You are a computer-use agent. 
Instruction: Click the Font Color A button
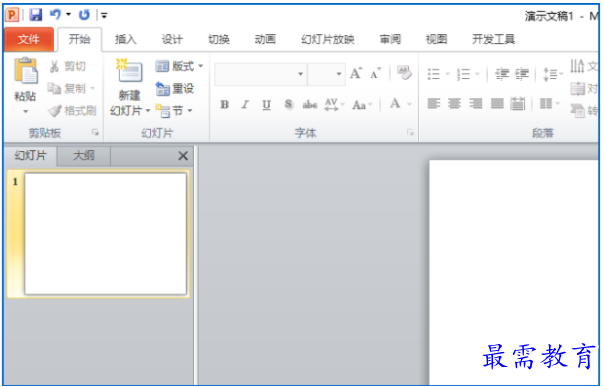point(395,104)
